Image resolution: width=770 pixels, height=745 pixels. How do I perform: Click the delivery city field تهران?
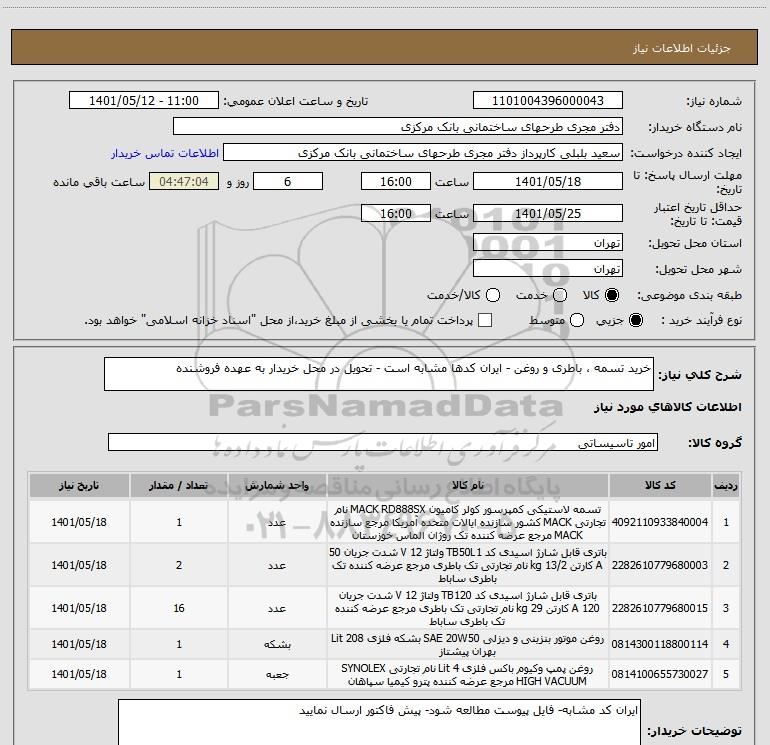tap(548, 269)
